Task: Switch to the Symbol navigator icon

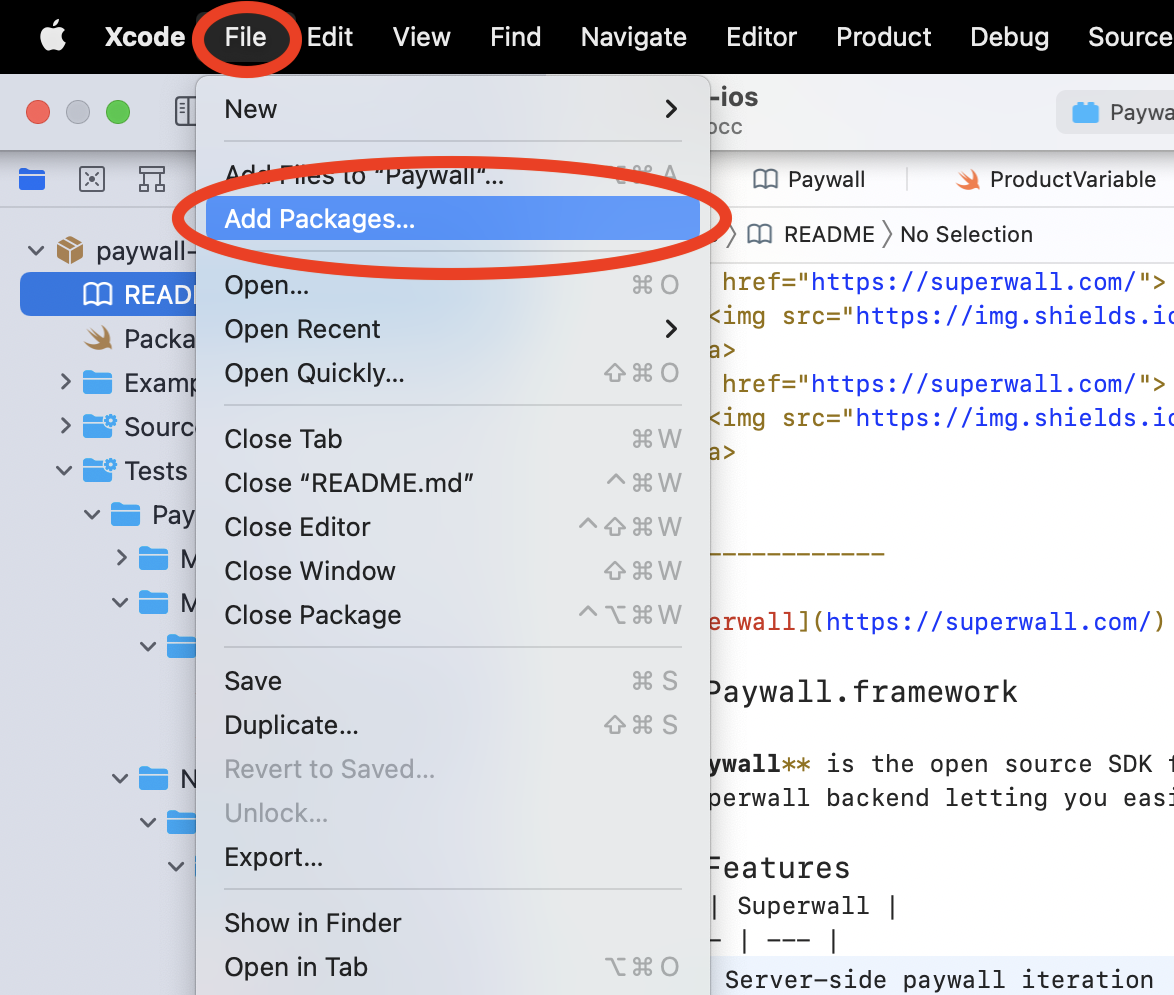Action: [151, 179]
